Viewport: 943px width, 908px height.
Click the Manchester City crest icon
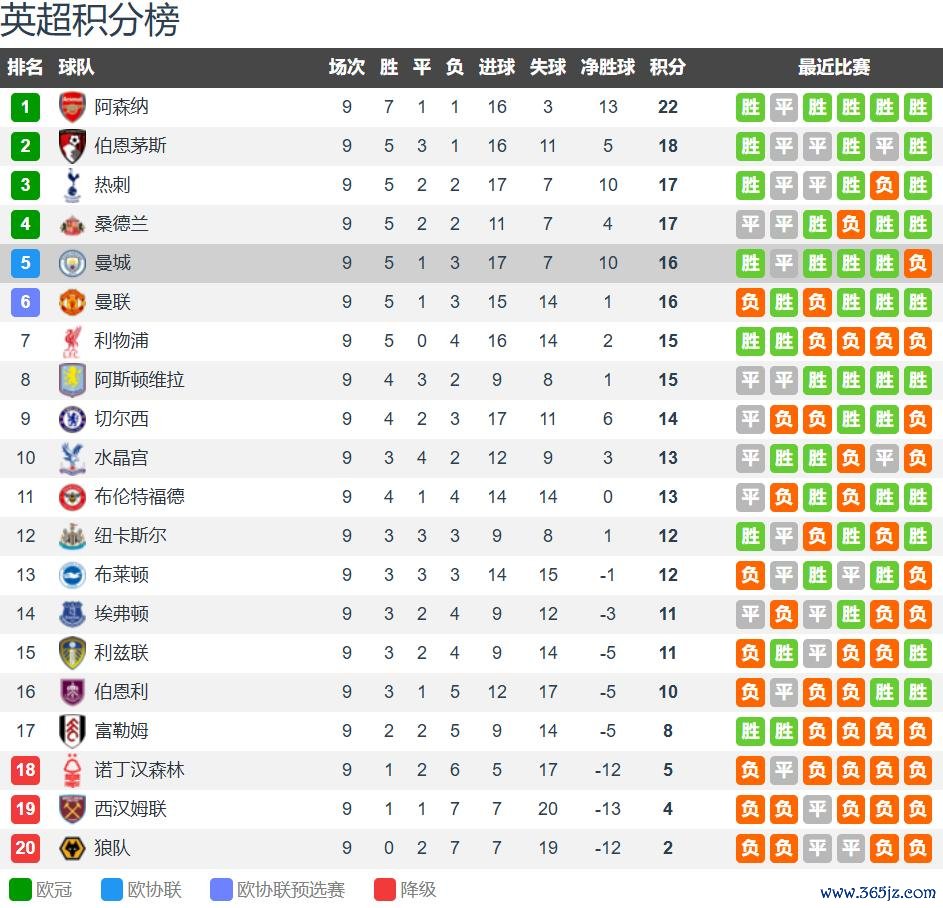coord(72,263)
